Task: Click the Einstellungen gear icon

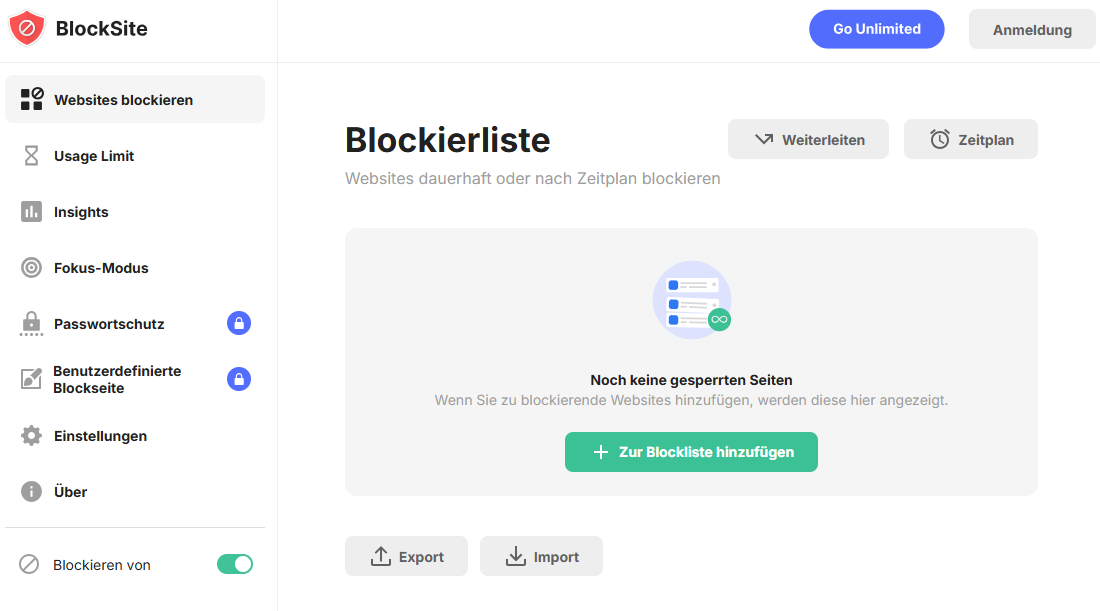Action: pos(32,436)
